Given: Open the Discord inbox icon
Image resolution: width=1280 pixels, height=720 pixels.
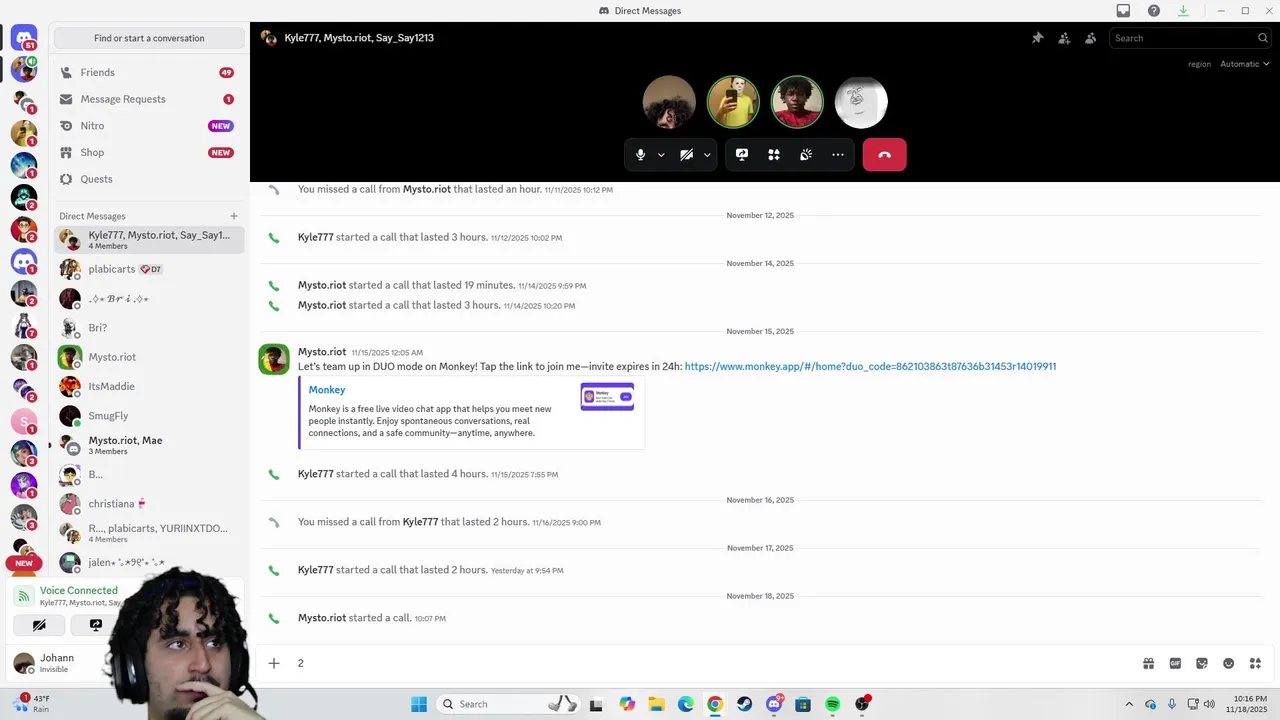Looking at the screenshot, I should tap(1123, 11).
